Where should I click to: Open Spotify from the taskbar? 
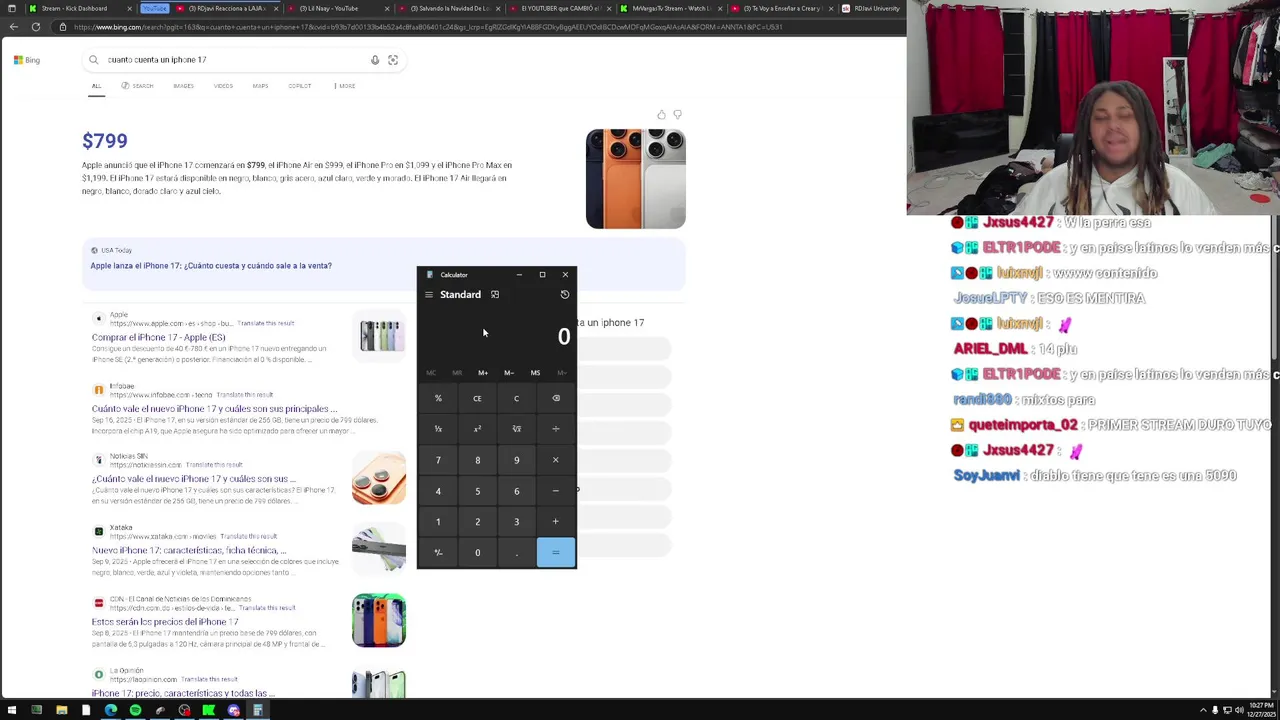pyautogui.click(x=135, y=711)
